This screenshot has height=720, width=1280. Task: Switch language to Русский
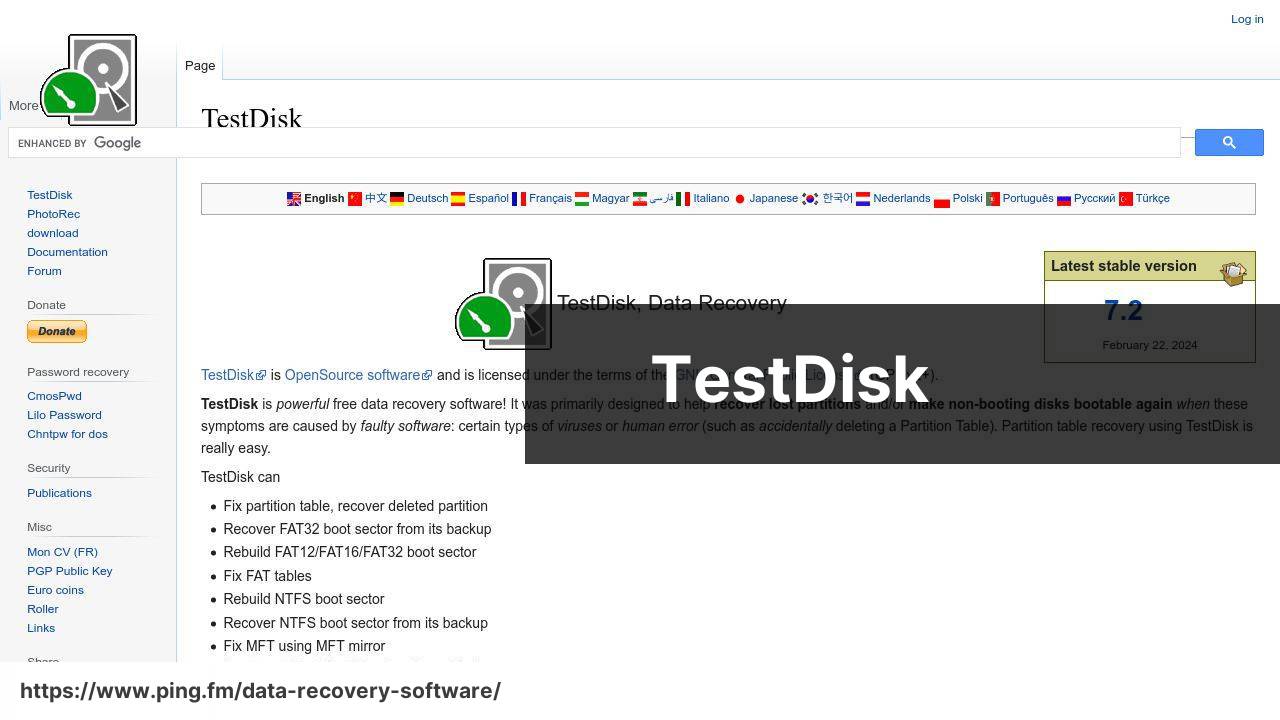coord(1094,198)
